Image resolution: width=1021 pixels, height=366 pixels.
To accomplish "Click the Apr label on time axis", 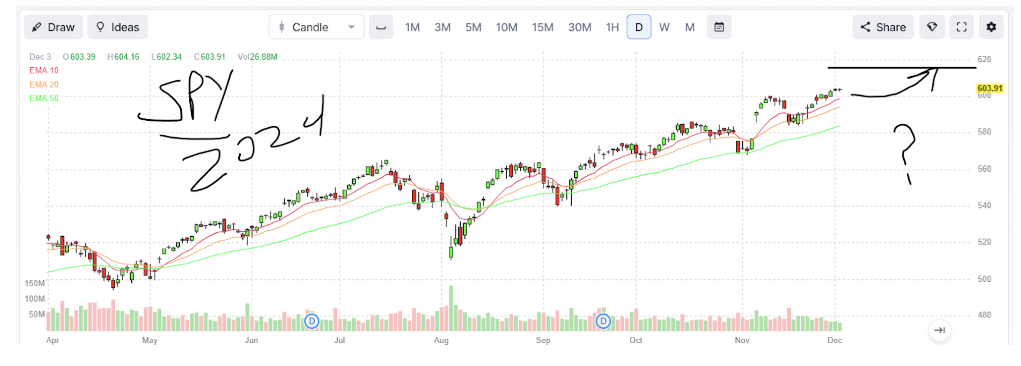I will 53,341.
